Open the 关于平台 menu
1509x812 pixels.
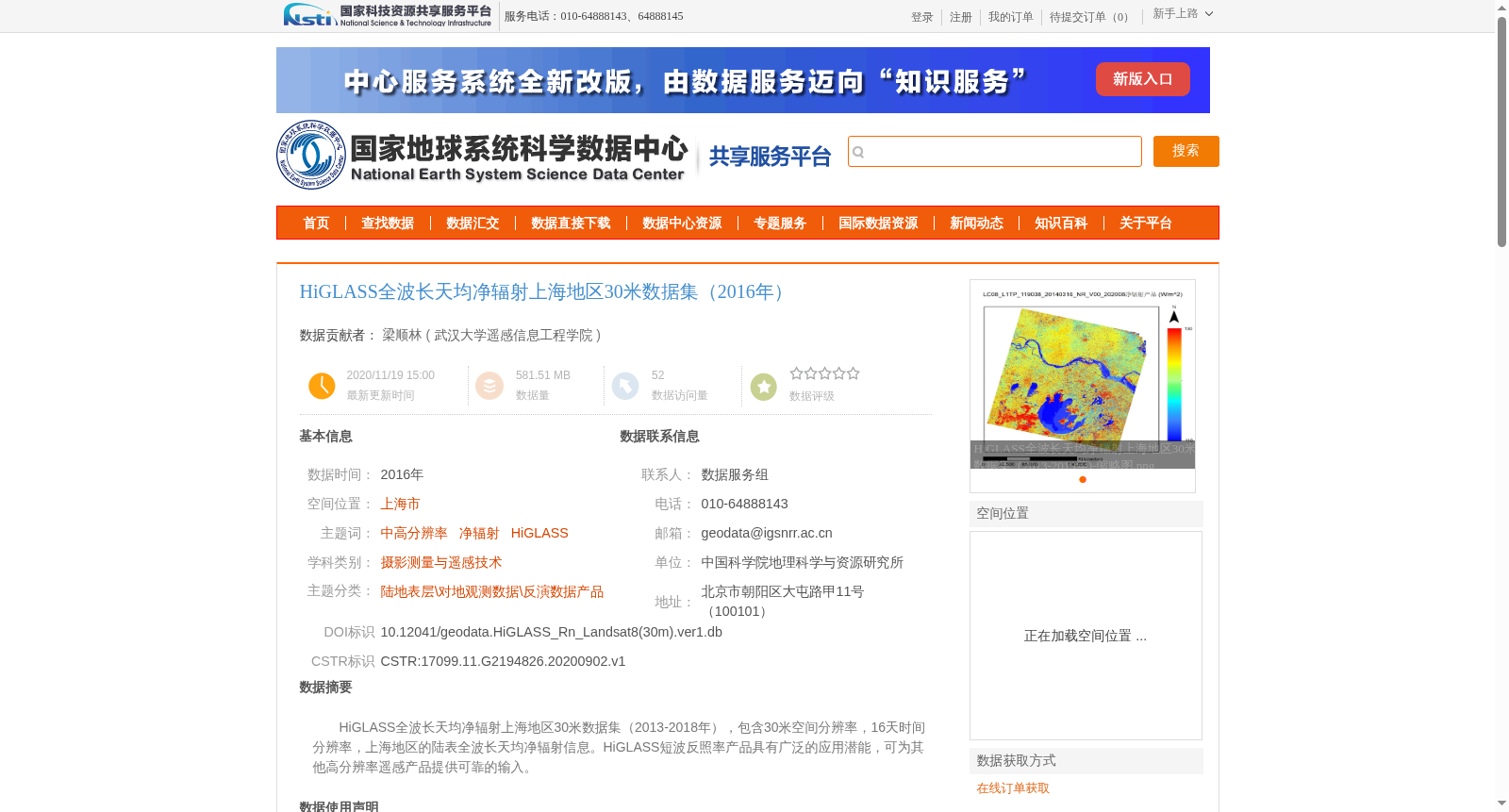1146,224
